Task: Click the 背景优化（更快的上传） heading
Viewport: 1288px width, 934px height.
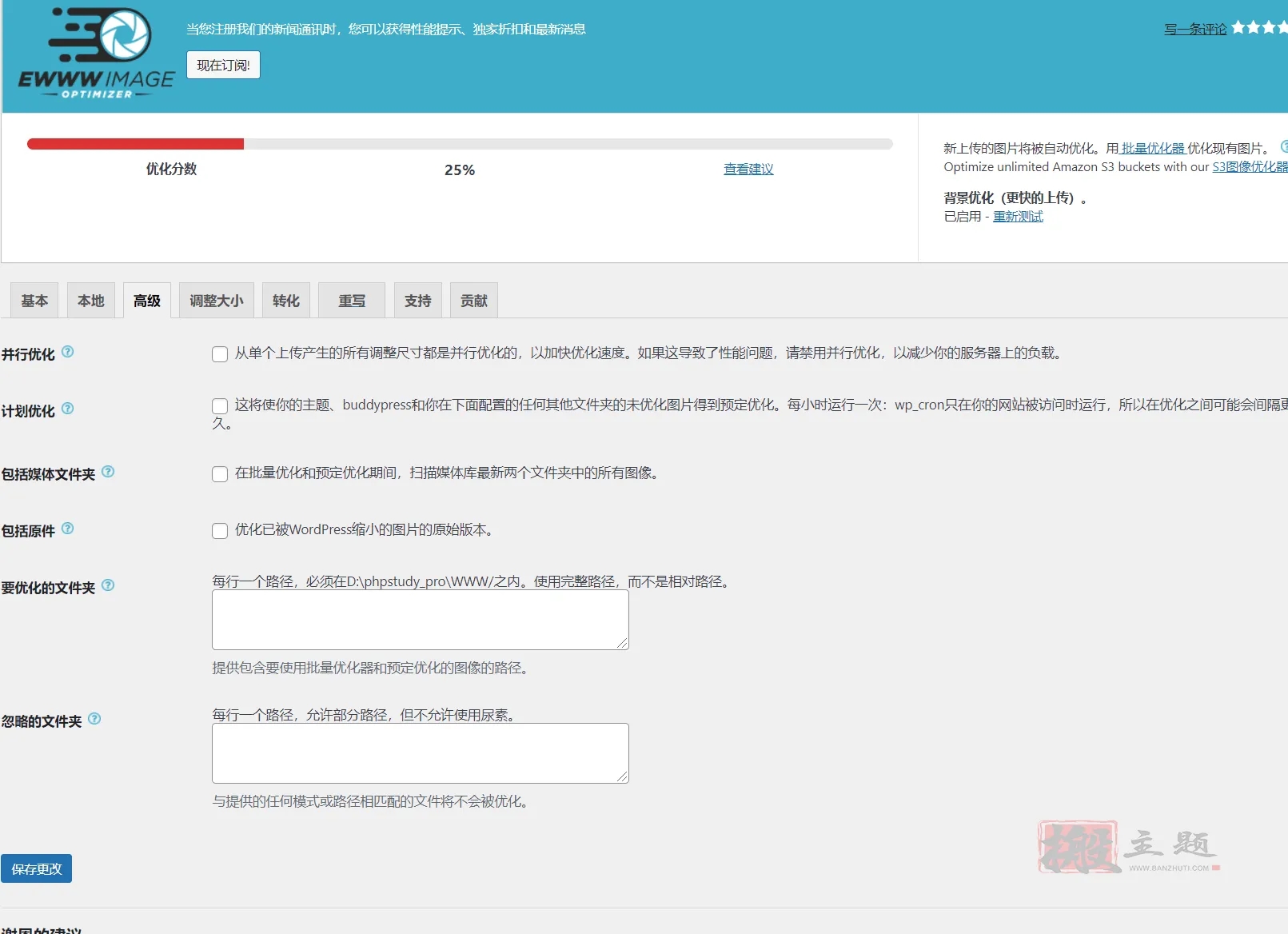Action: (x=1015, y=198)
